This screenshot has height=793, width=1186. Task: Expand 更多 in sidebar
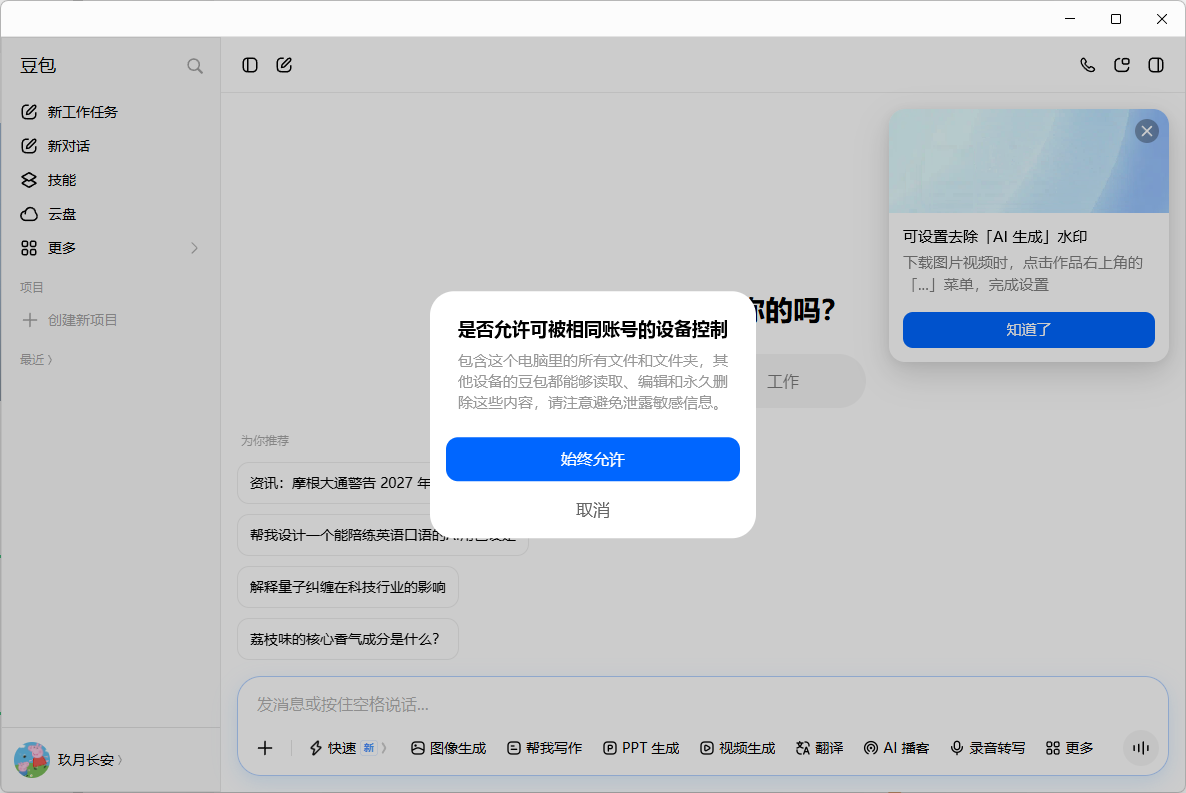coord(110,248)
